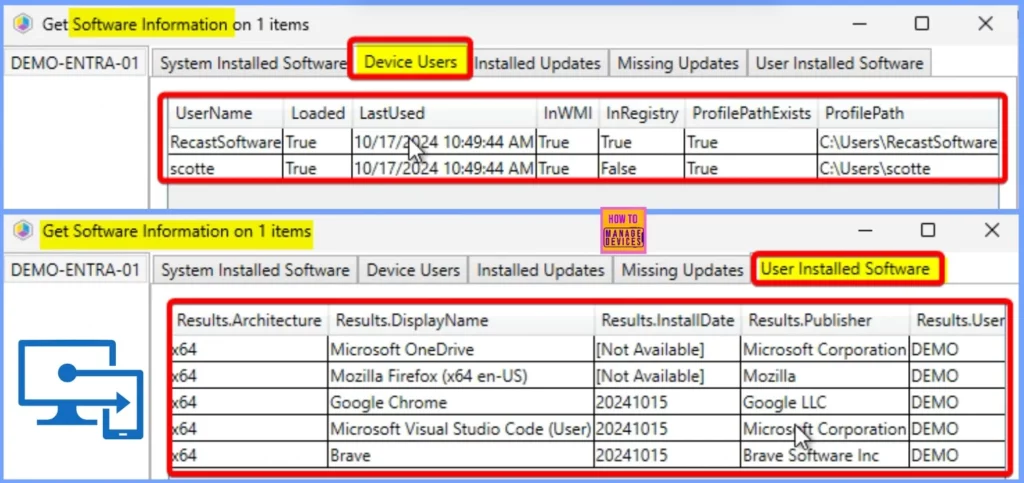Select the scotte username cell
The width and height of the screenshot is (1024, 483).
[x=226, y=168]
